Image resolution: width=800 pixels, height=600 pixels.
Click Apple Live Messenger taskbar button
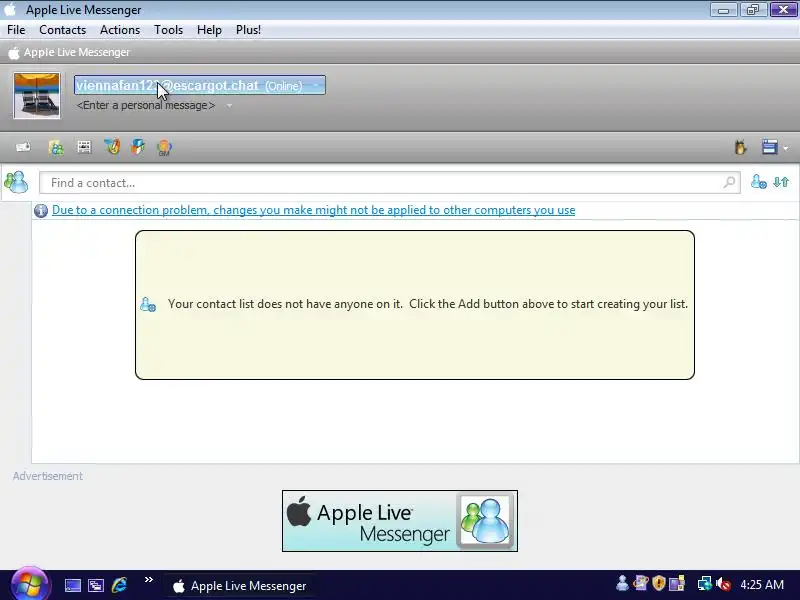(x=239, y=586)
